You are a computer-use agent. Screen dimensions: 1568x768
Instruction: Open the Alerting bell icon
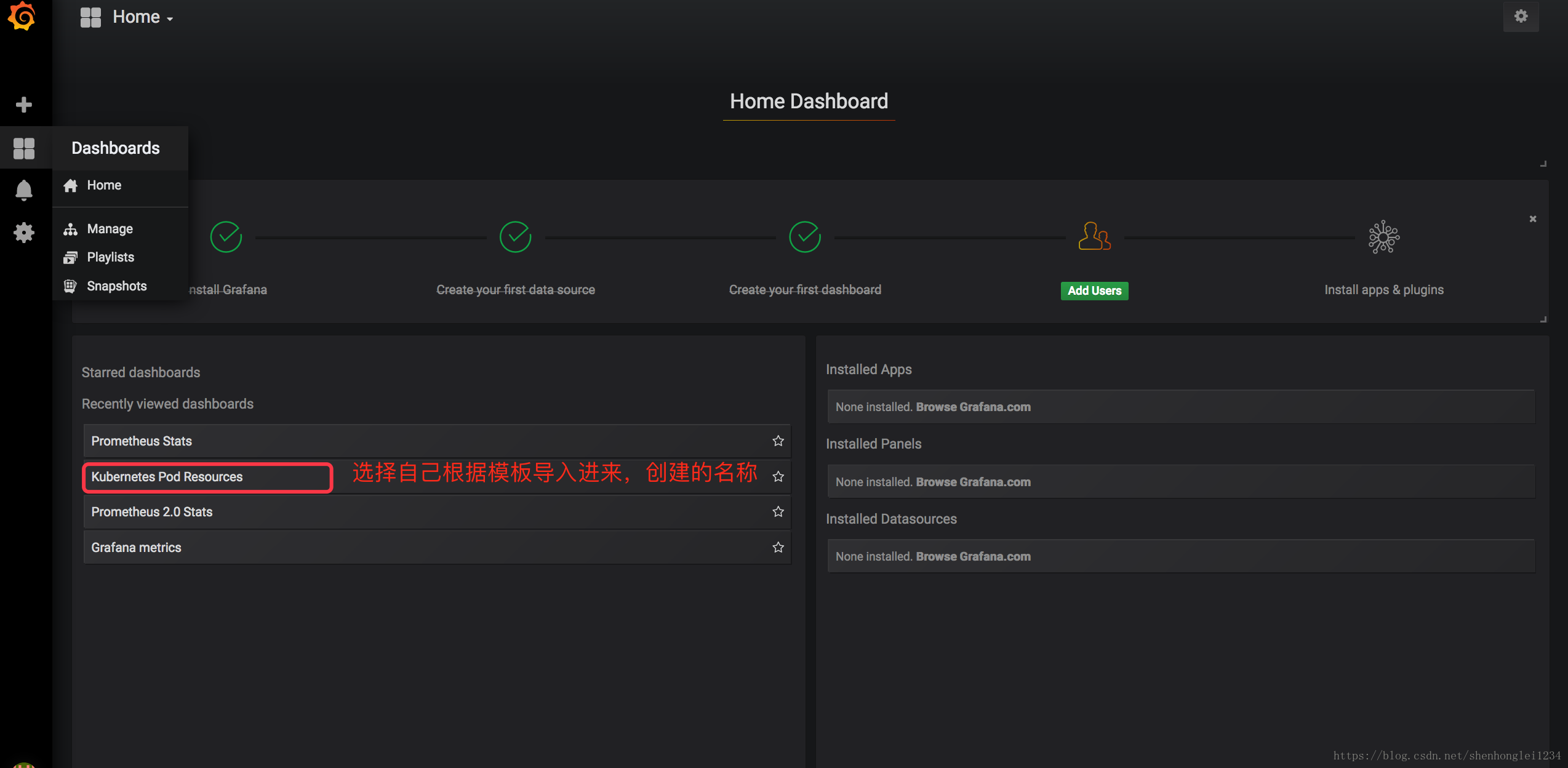point(23,190)
